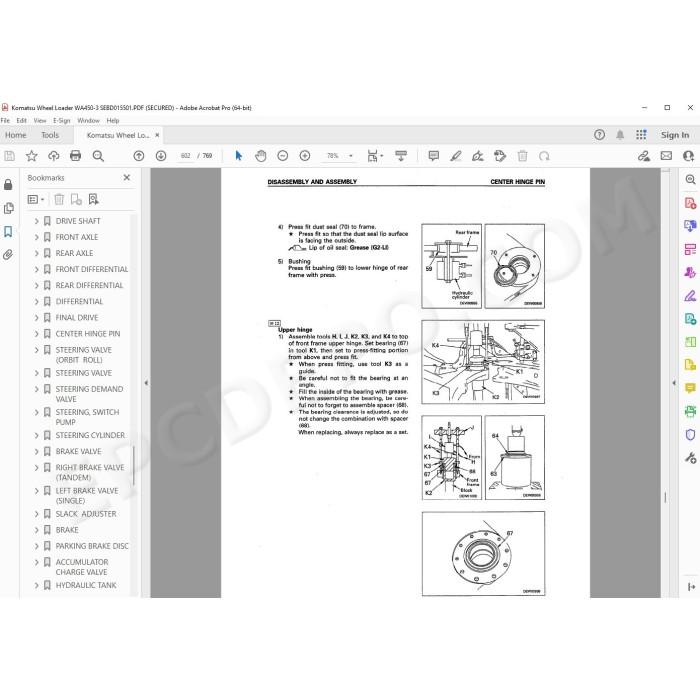Click the new bookmark icon in Bookmarks panel
This screenshot has width=700, height=700.
[76, 200]
